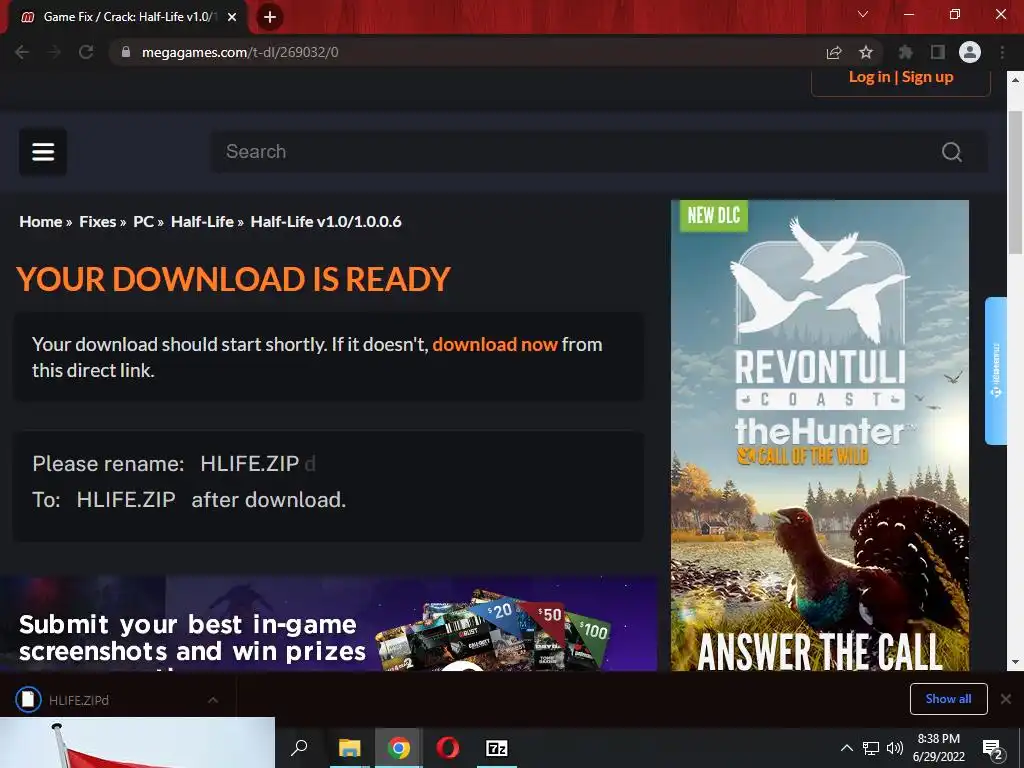Close the Game Fix / Crack tab
Viewport: 1024px width, 768px height.
(x=232, y=17)
